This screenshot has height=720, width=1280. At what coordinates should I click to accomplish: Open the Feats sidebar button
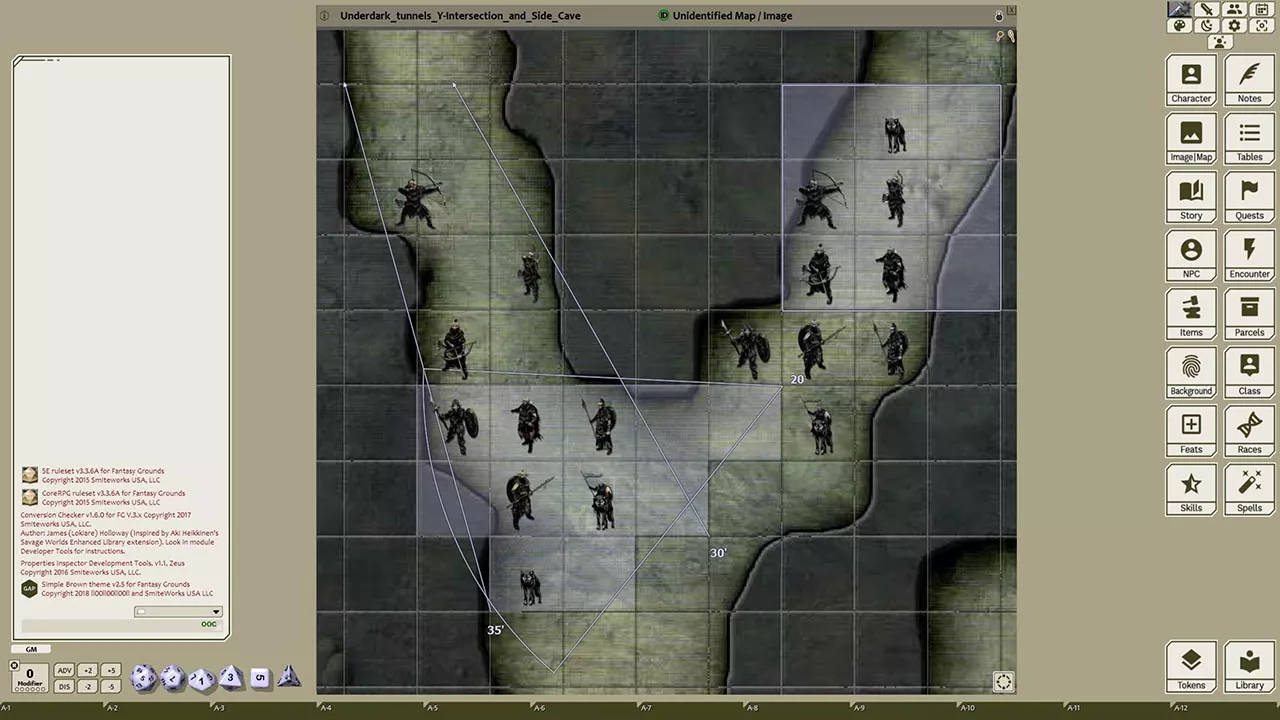tap(1191, 432)
